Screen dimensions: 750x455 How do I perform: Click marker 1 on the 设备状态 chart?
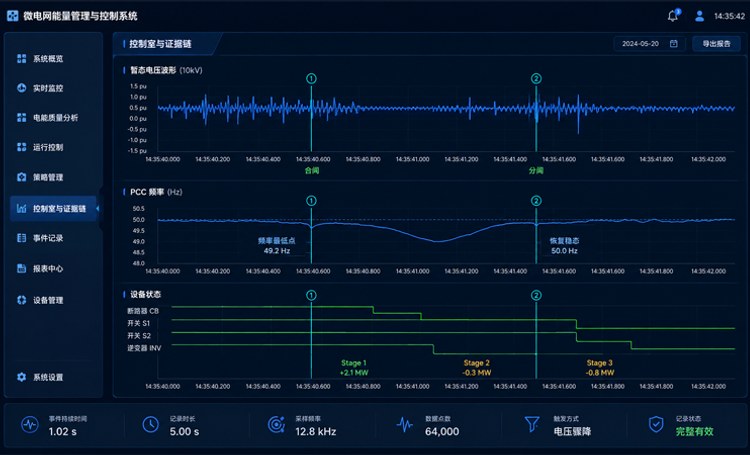311,295
